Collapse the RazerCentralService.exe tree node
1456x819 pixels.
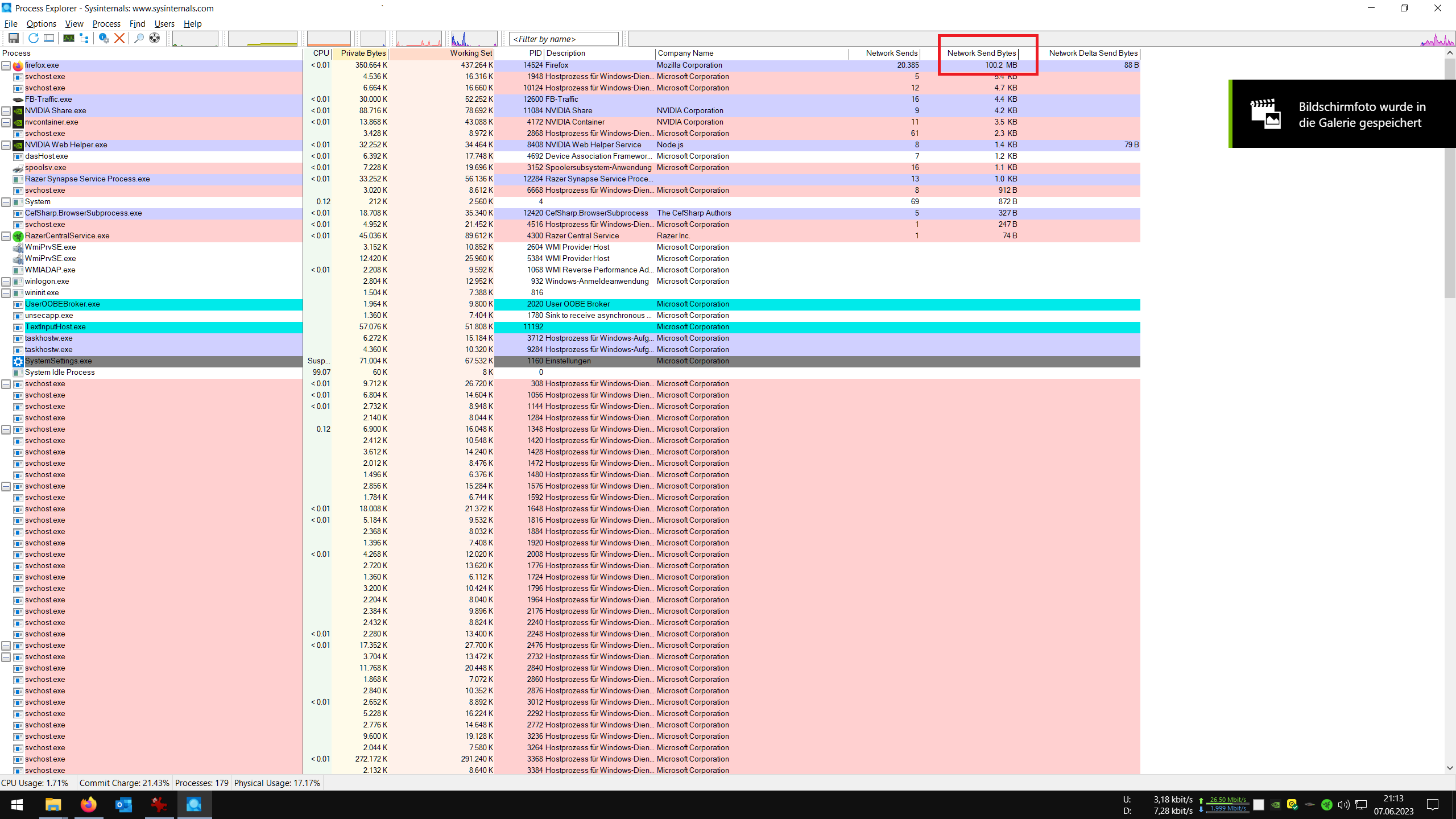coord(6,236)
